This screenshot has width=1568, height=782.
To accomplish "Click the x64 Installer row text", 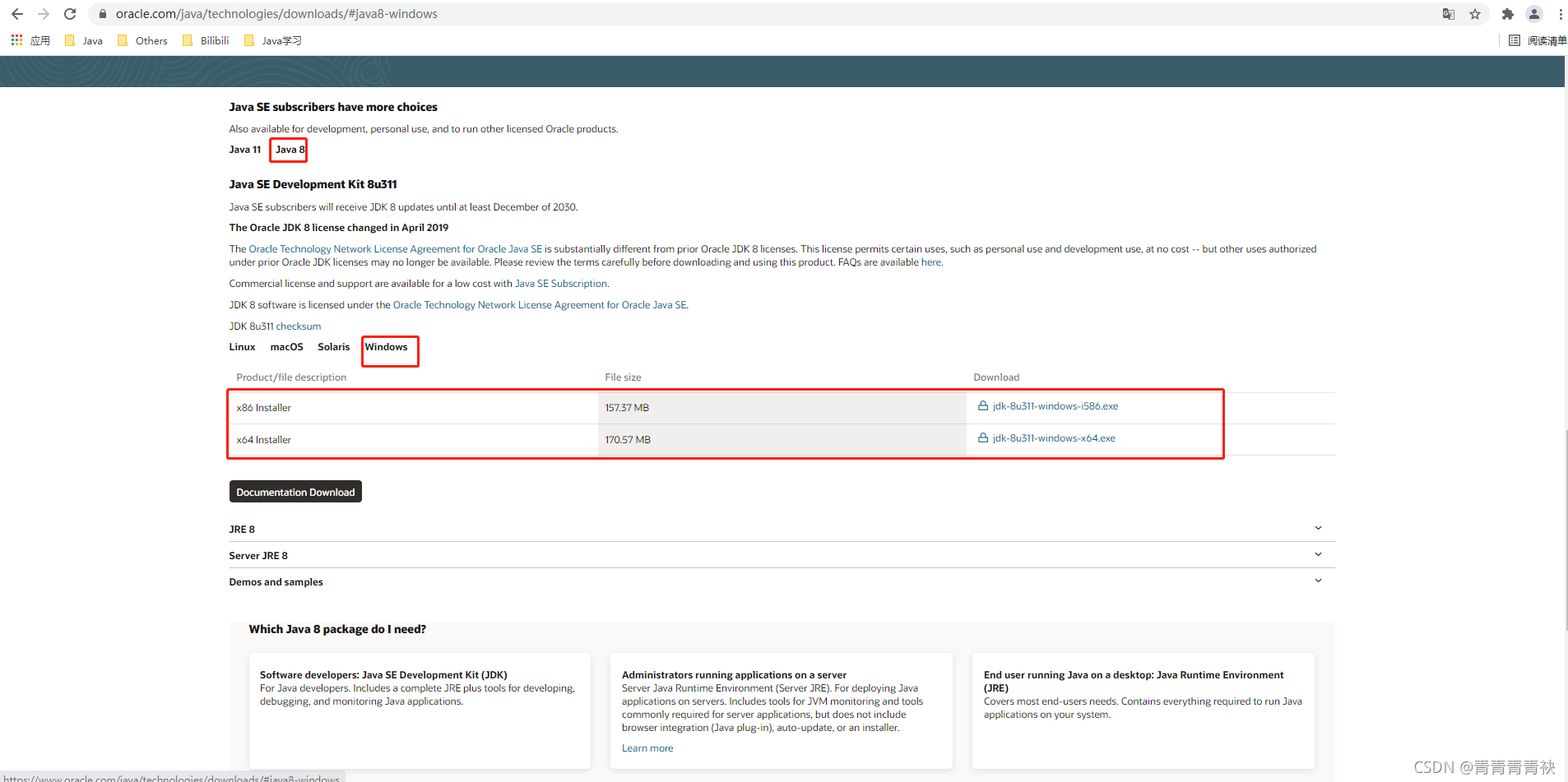I will point(263,440).
